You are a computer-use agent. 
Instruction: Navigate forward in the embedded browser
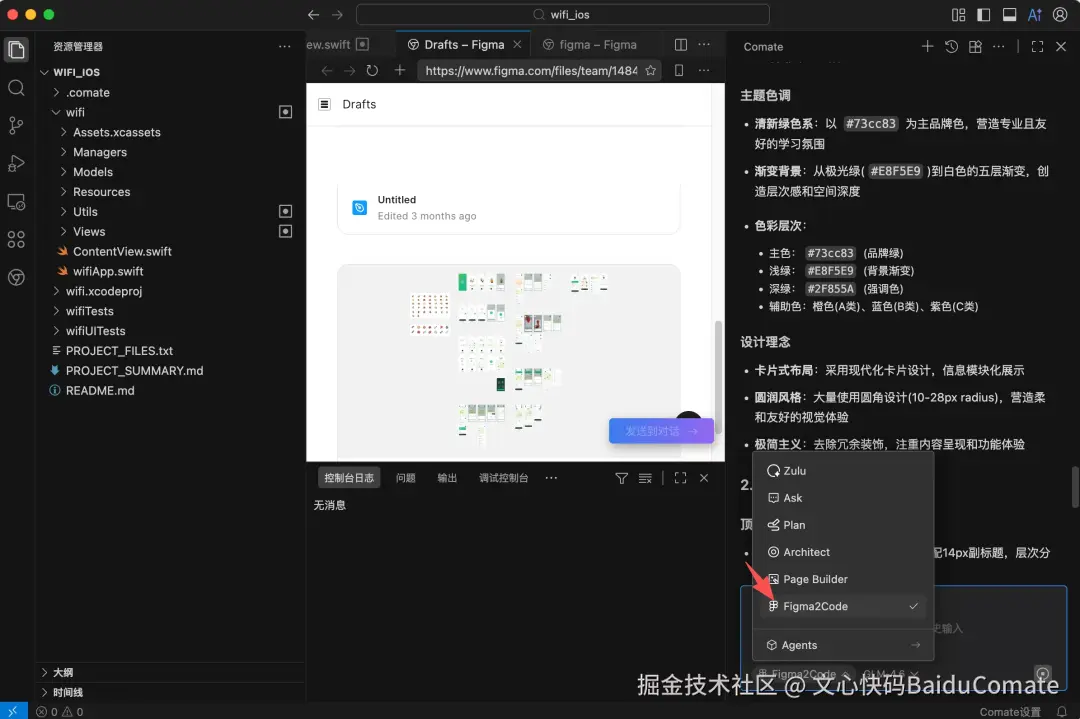349,70
